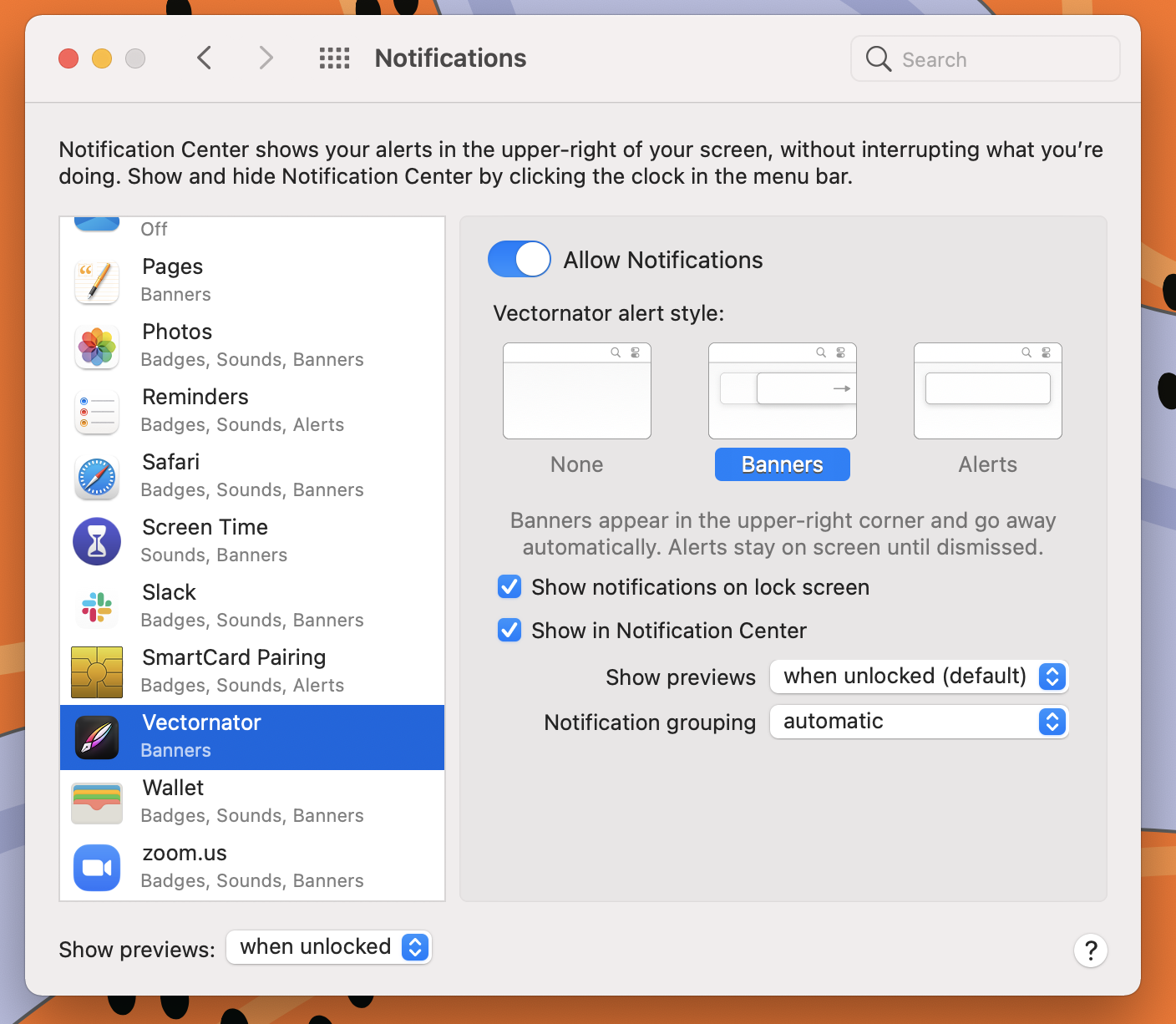
Task: Go forward with the right chevron
Action: point(266,58)
